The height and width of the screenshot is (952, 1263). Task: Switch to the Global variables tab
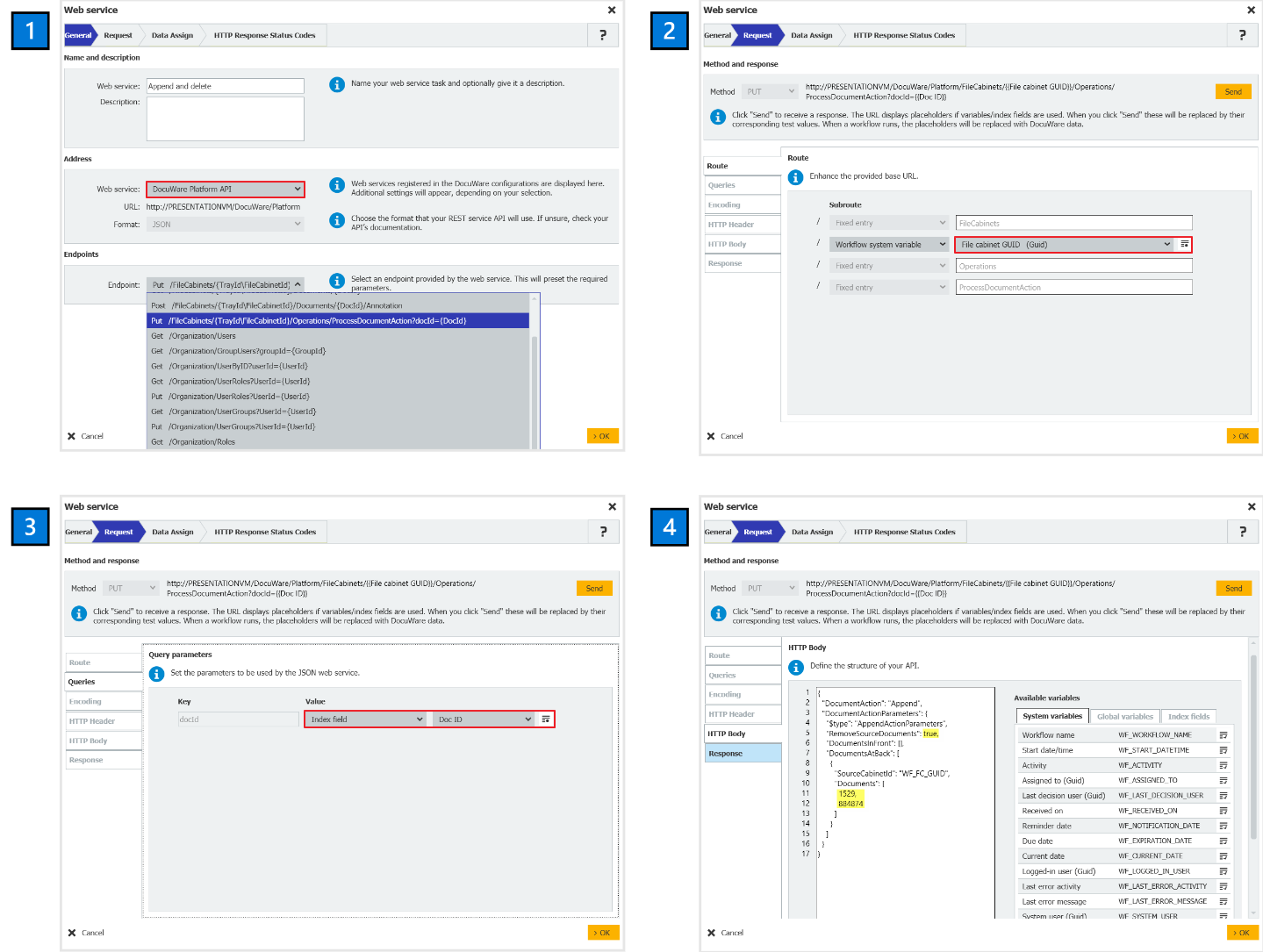1124,717
